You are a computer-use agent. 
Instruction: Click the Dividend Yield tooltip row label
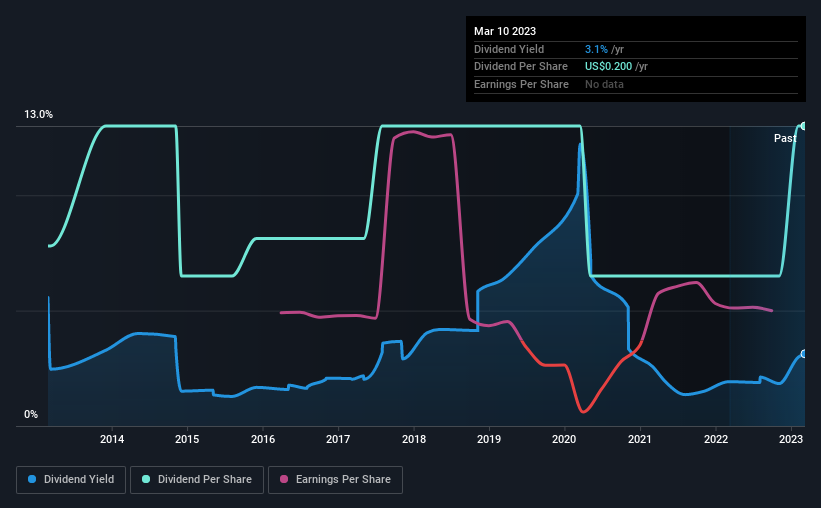(x=509, y=49)
